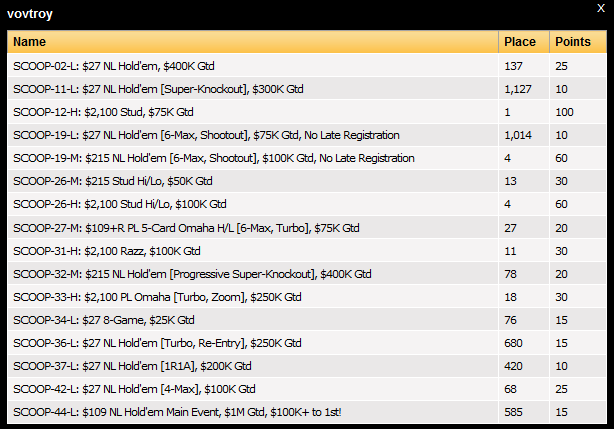Close the vovtroy popup with the X
The width and height of the screenshot is (614, 429).
coord(601,8)
